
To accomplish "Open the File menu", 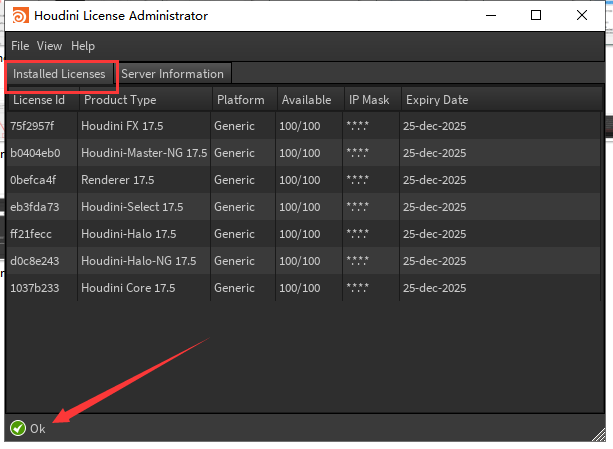I will click(21, 46).
